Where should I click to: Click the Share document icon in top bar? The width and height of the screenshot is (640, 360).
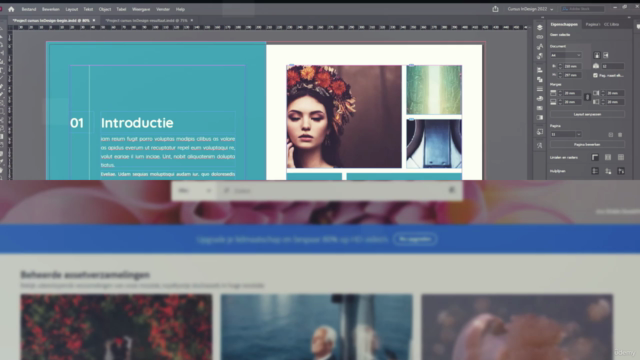pos(495,9)
